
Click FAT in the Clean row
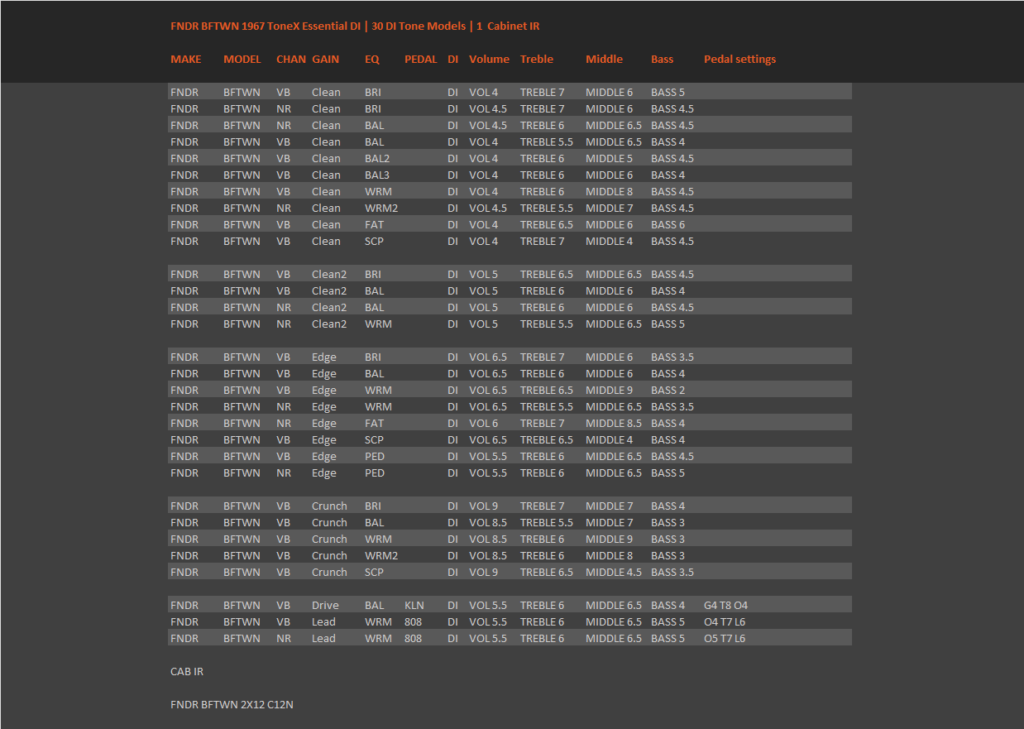pyautogui.click(x=374, y=225)
